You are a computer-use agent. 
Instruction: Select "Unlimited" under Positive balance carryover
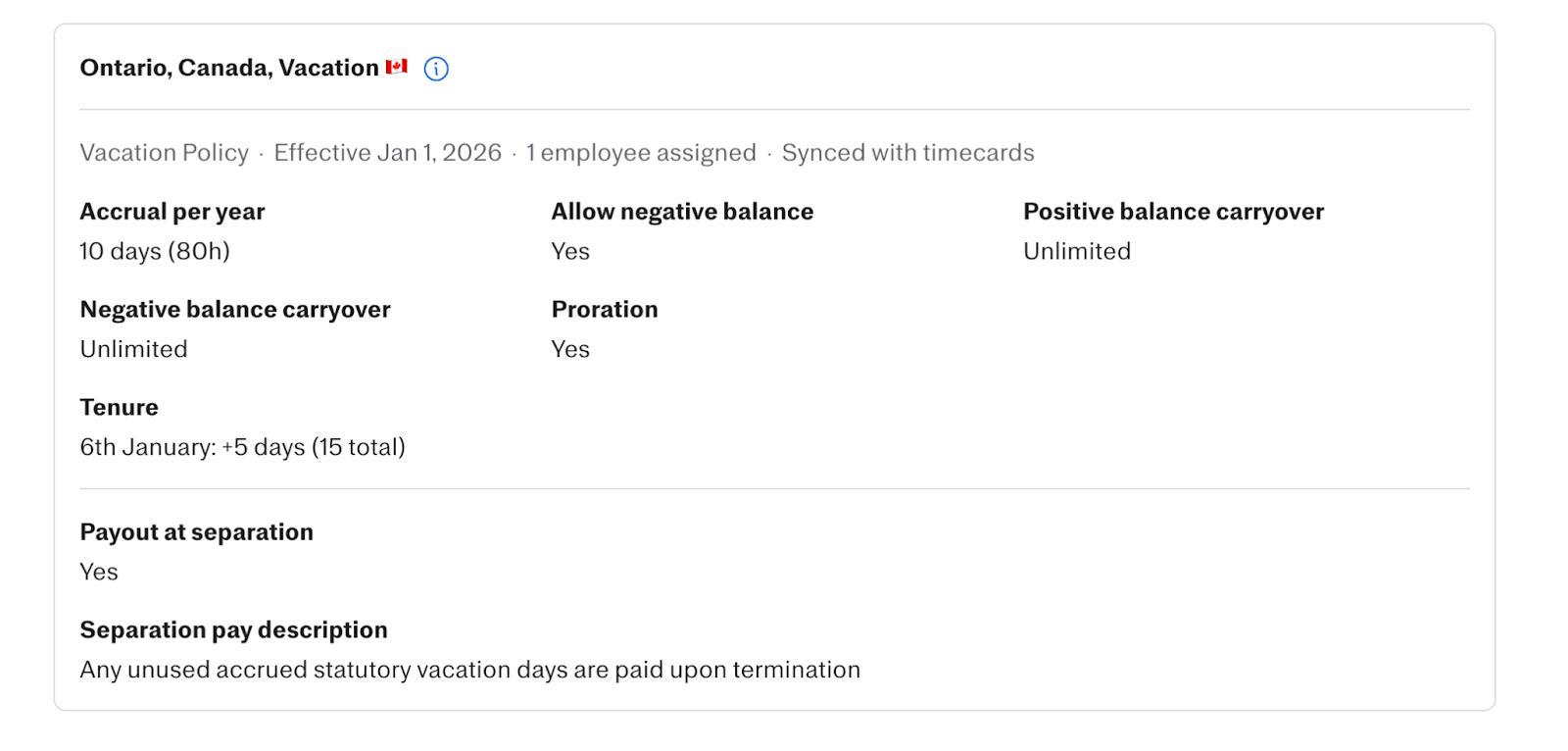(1077, 252)
